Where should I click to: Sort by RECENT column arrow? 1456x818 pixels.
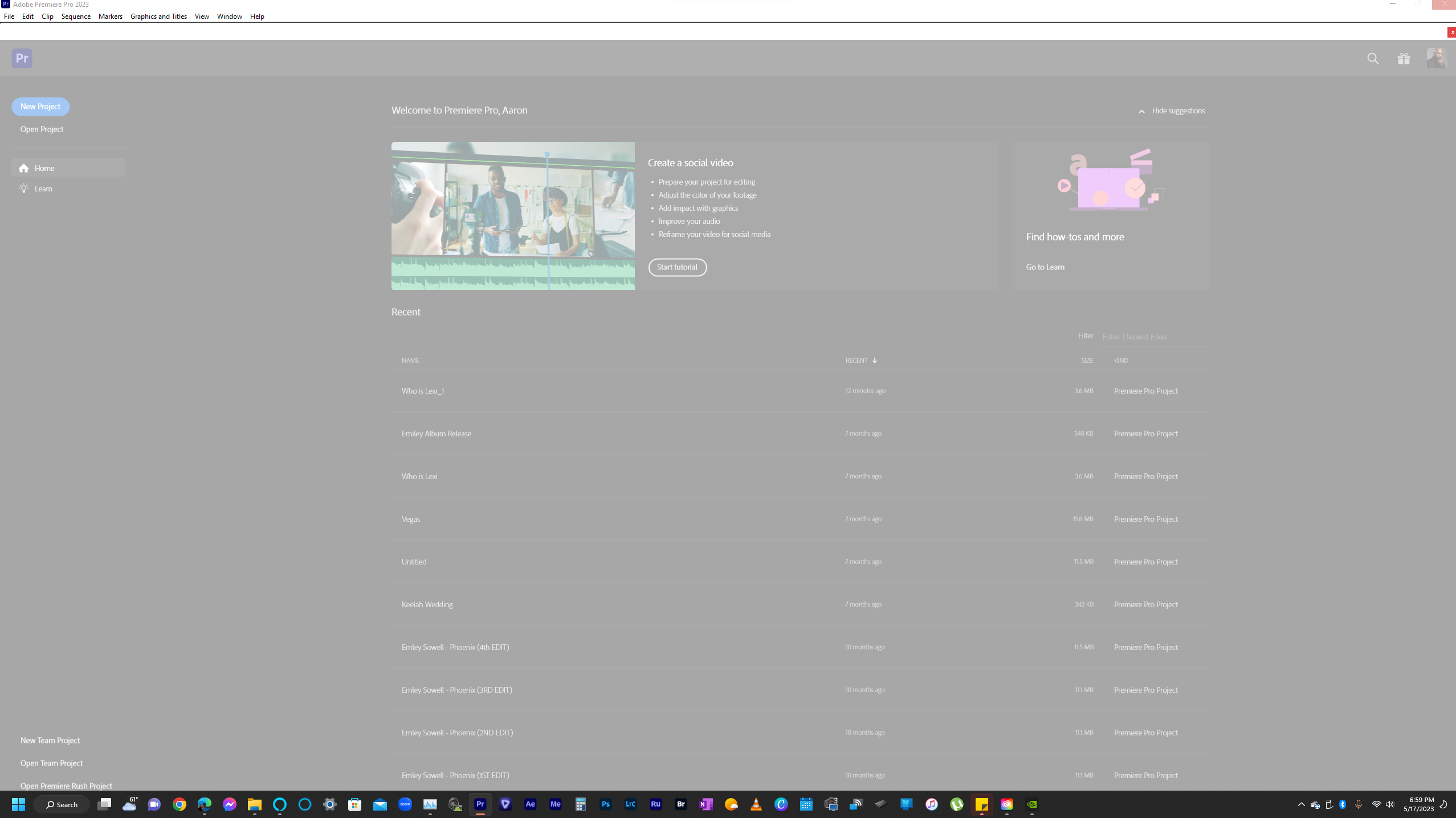[874, 361]
